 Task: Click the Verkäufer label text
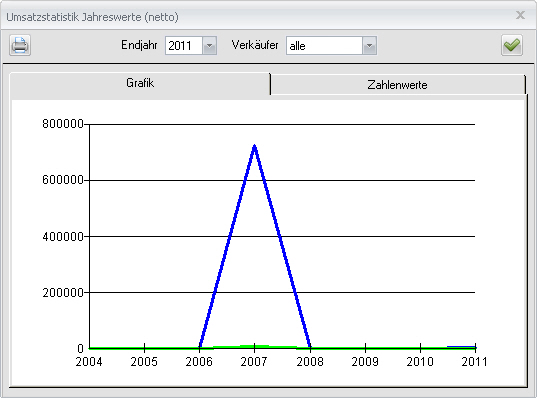click(x=255, y=45)
